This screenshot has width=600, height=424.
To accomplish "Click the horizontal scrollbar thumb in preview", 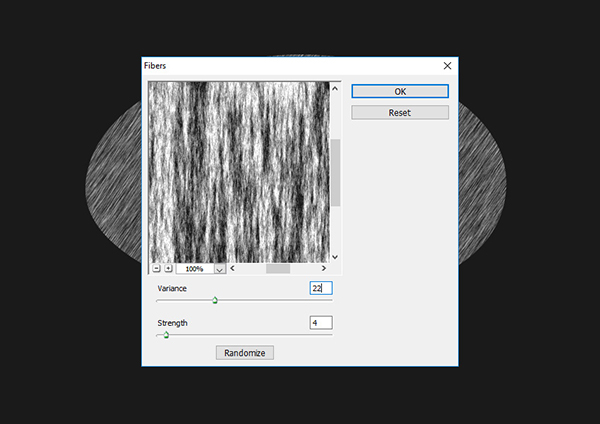I will pyautogui.click(x=277, y=269).
